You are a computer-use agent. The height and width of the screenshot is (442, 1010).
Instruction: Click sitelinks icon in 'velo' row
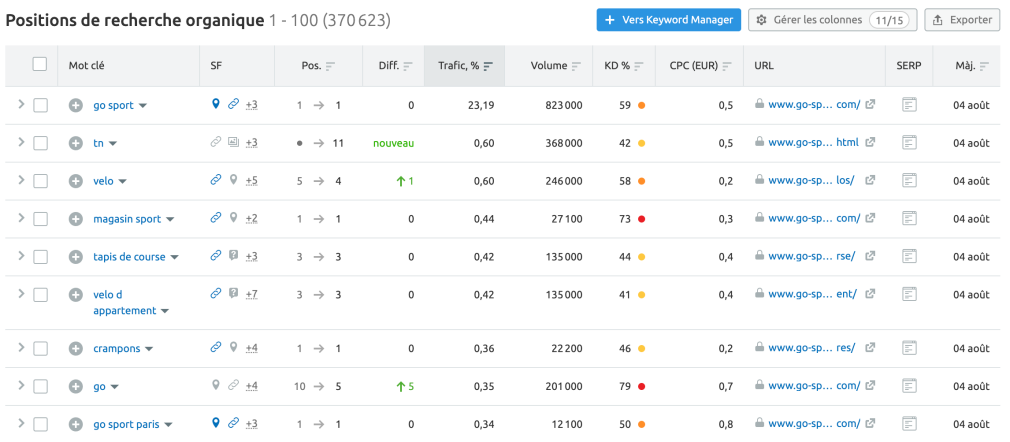[216, 180]
